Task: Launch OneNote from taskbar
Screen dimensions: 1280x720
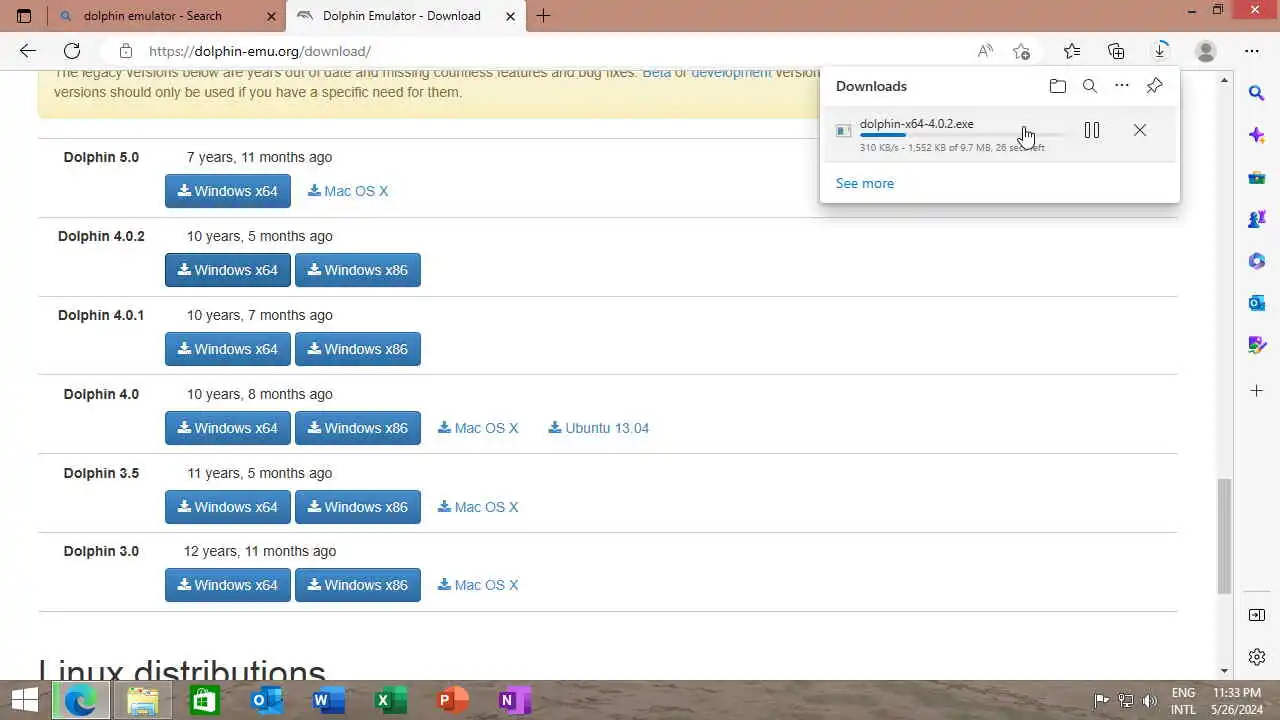Action: (514, 701)
